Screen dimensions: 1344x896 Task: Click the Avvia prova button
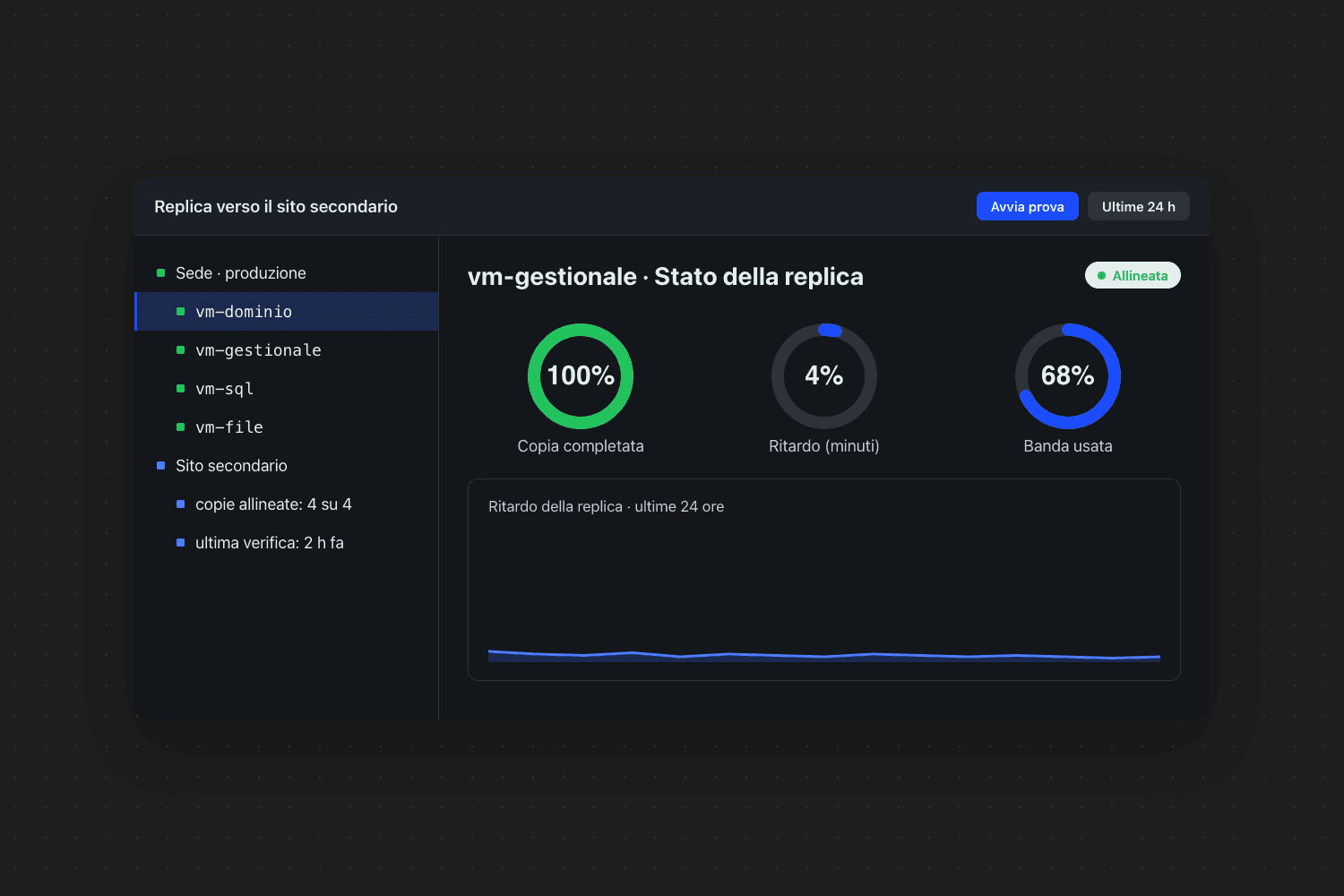(x=1027, y=206)
